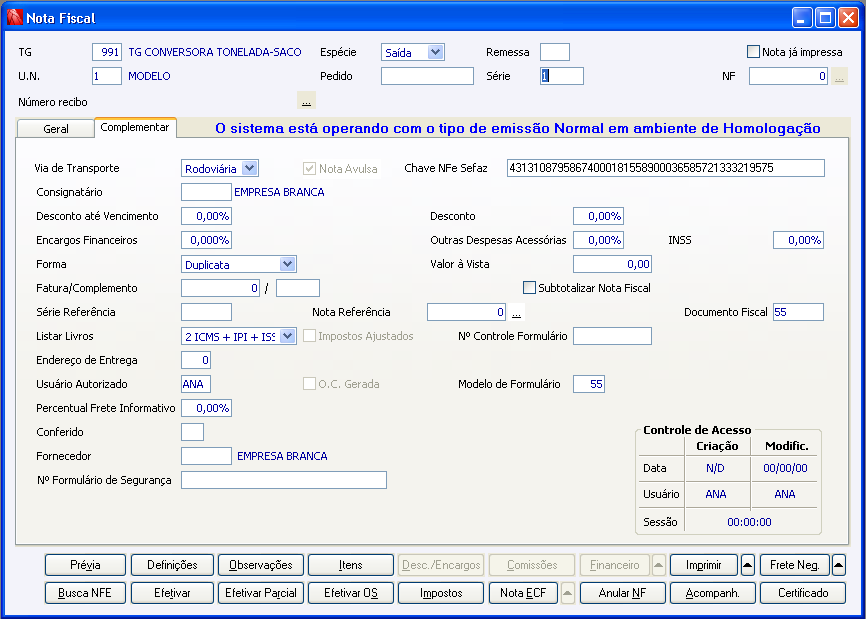Click the Documento Fiscal field

(x=798, y=312)
